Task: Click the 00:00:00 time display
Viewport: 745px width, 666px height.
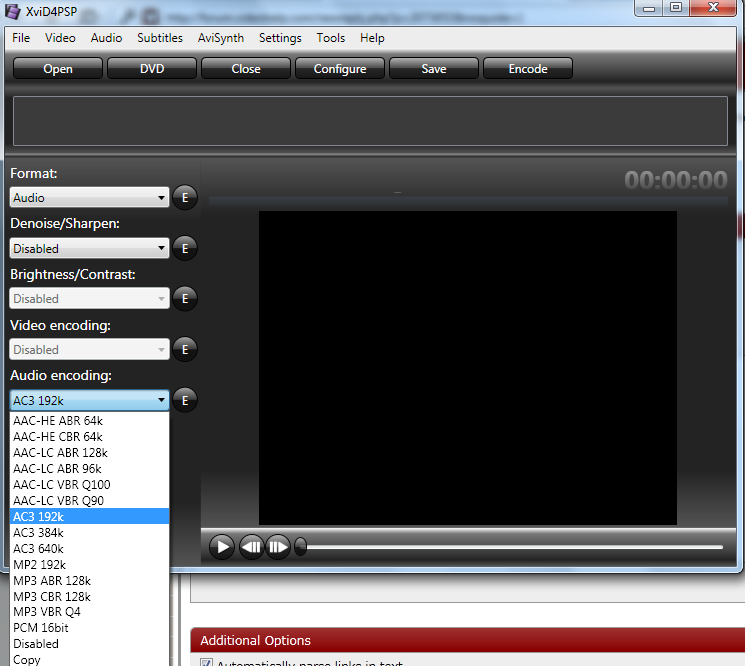Action: [675, 181]
